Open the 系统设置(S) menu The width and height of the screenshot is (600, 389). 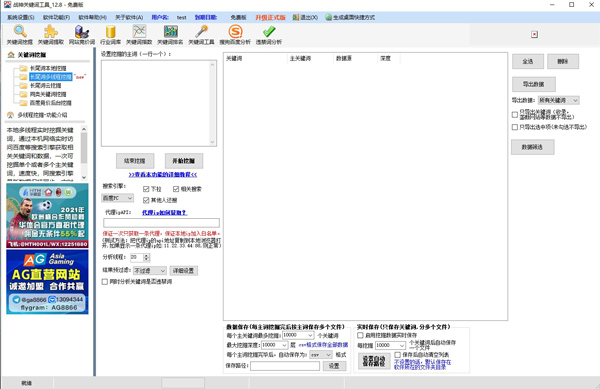click(x=20, y=17)
